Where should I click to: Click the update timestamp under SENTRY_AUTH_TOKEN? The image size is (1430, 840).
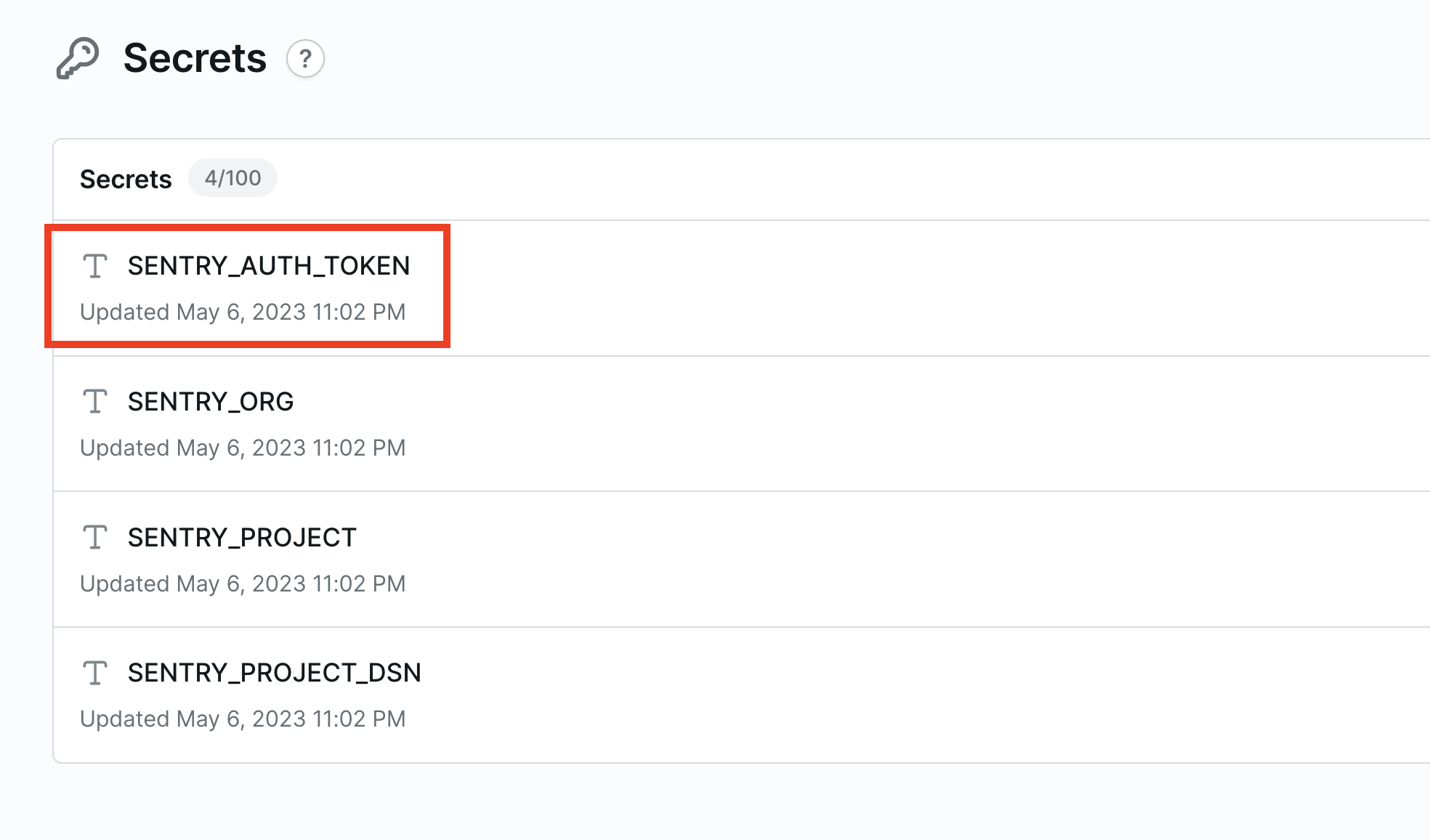coord(243,312)
